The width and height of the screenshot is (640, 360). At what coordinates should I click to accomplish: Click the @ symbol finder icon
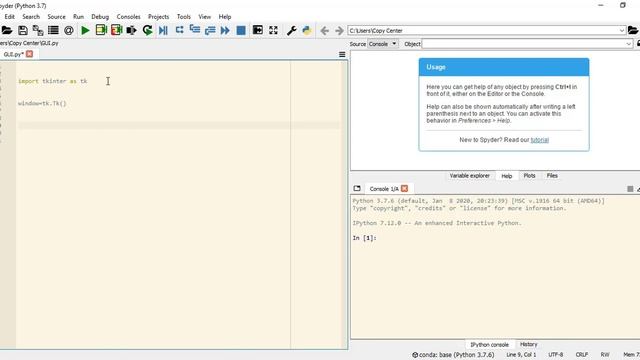tap(69, 30)
